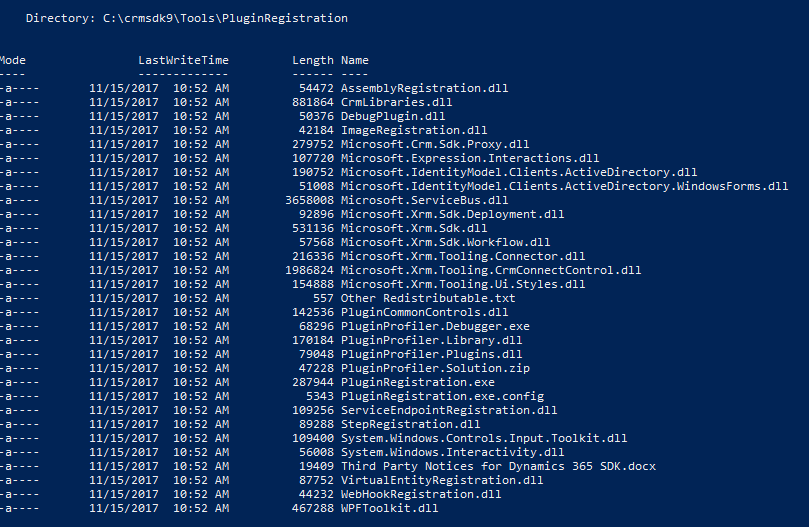Click the WPFToolkit.dll file name
809x527 pixels.
click(x=390, y=508)
